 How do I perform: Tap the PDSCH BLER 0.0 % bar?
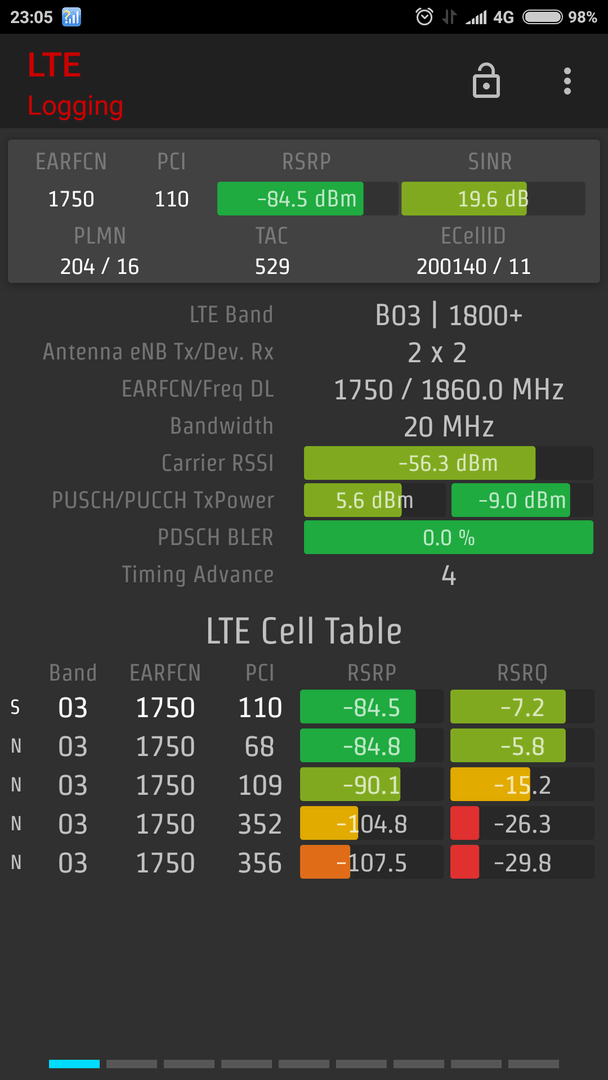tap(448, 537)
